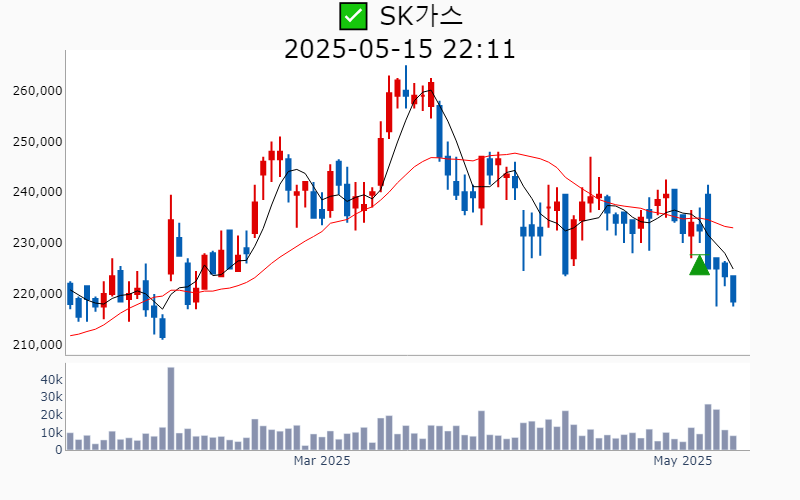800x500 pixels.
Task: Click the green checkmark icon beside SK가스
Action: pos(353,16)
